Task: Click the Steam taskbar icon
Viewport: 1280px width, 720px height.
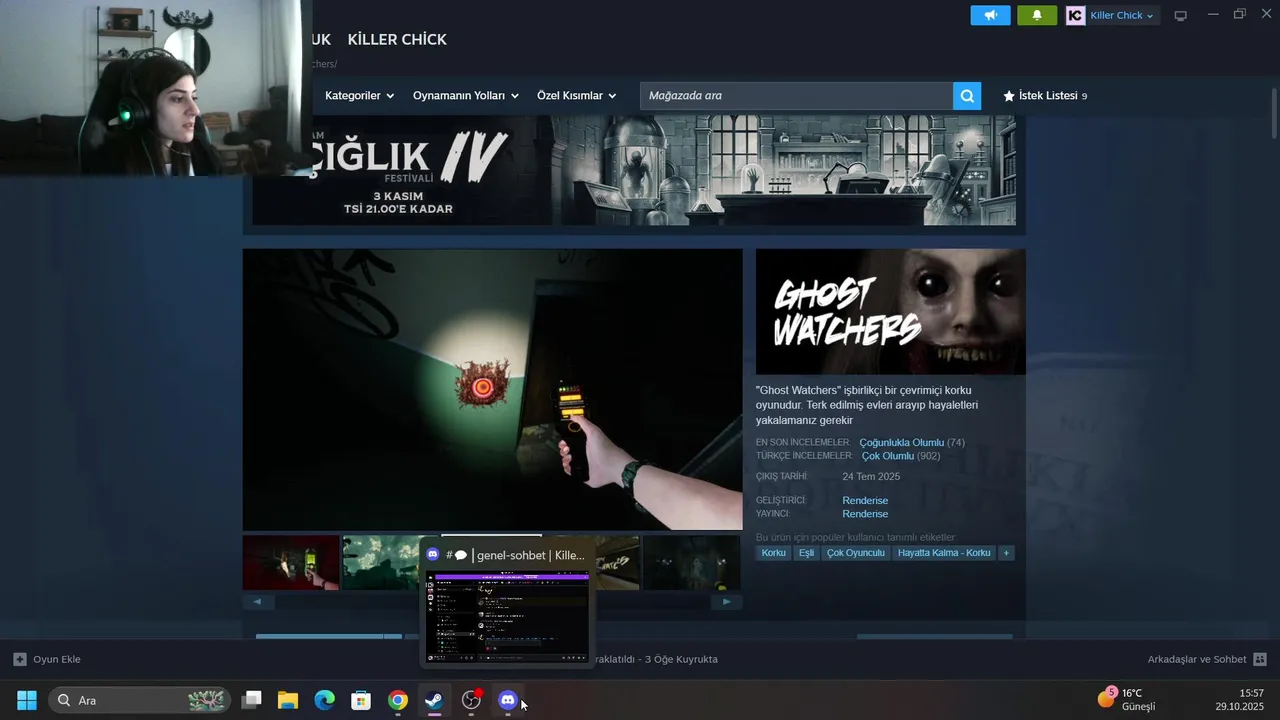Action: tap(434, 700)
